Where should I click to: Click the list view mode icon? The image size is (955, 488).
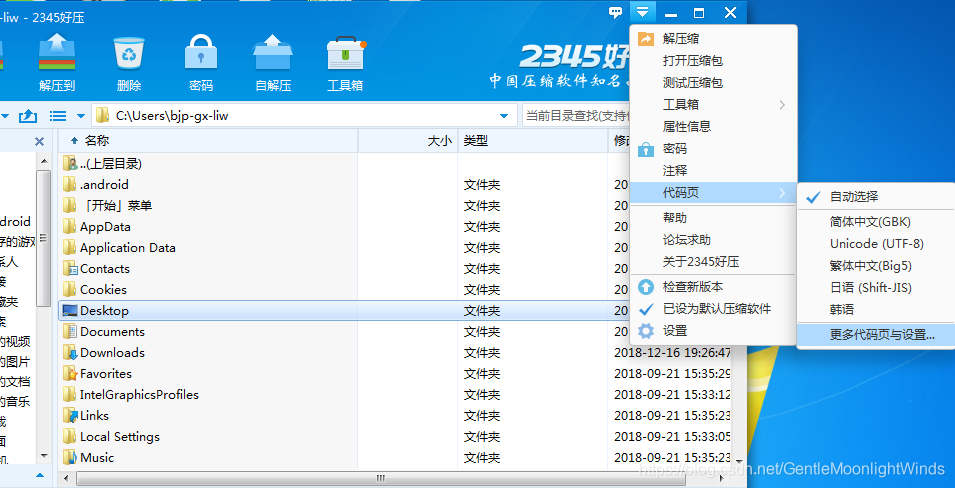pos(58,115)
